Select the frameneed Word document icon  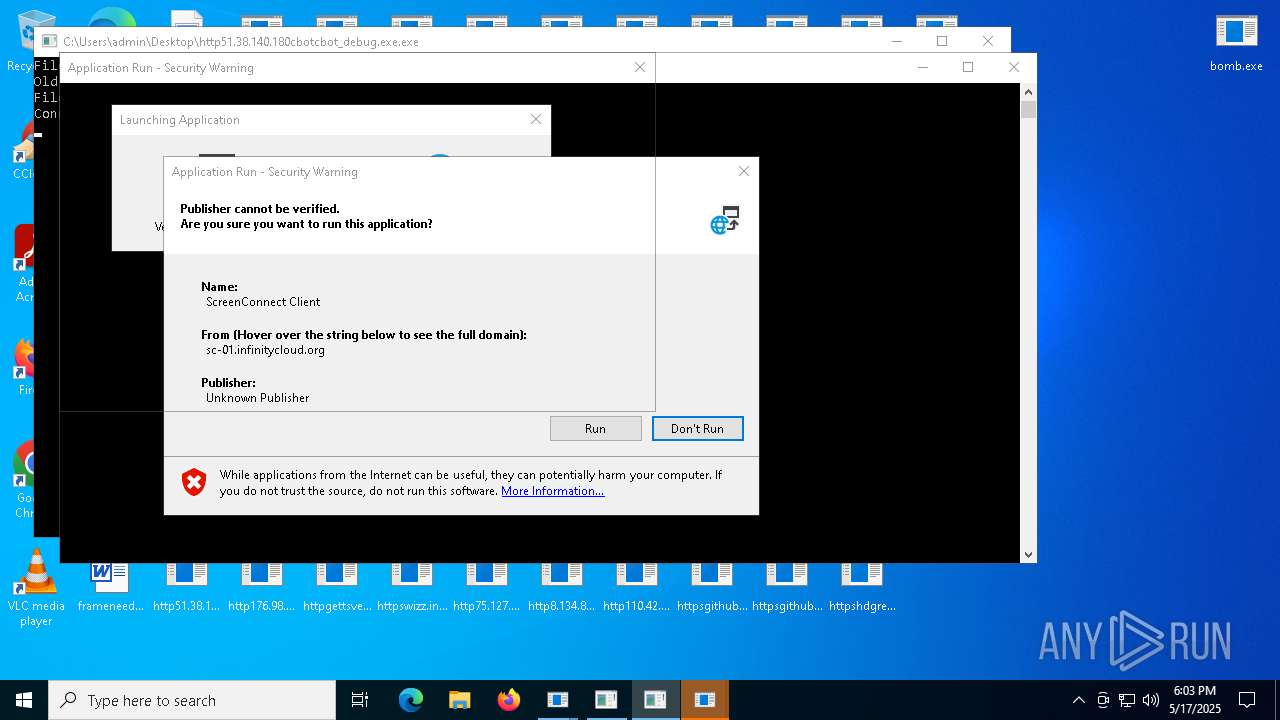coord(110,587)
